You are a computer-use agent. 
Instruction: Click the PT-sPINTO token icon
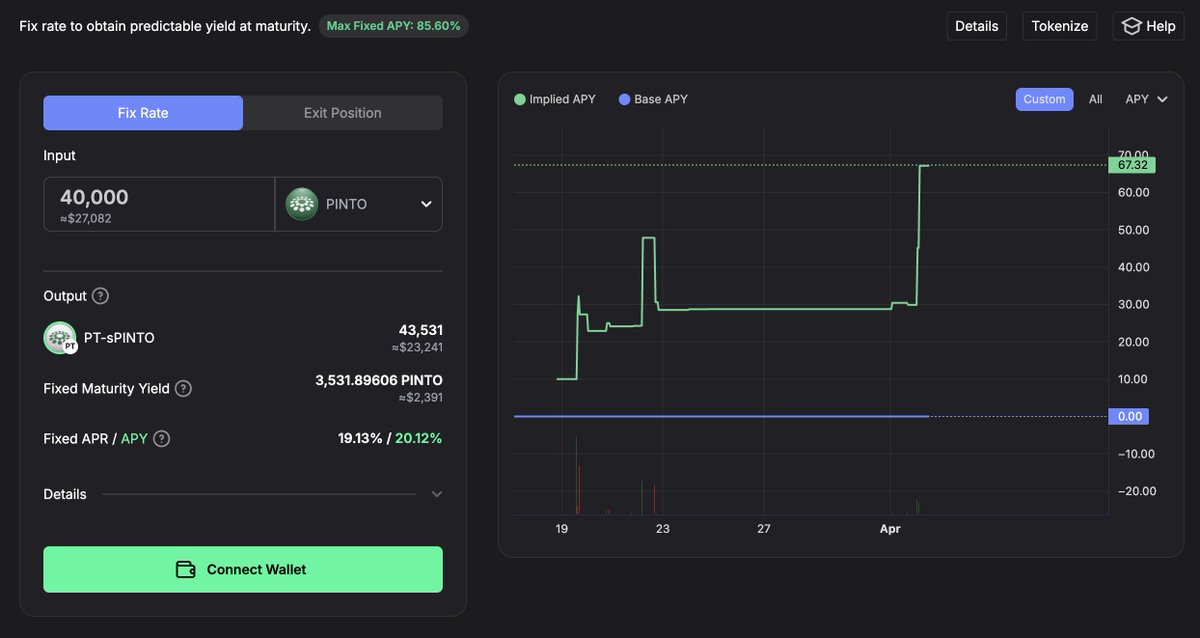point(60,338)
